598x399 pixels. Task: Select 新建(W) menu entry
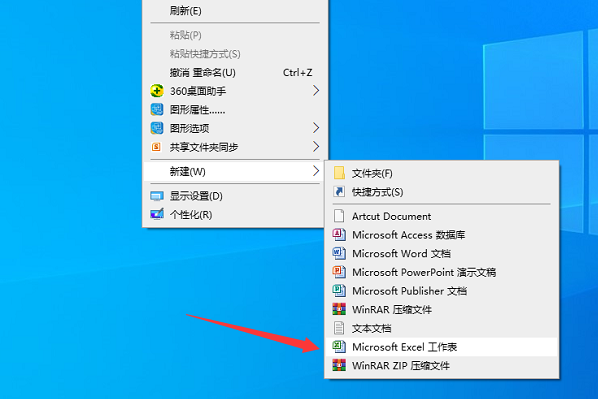tap(235, 171)
